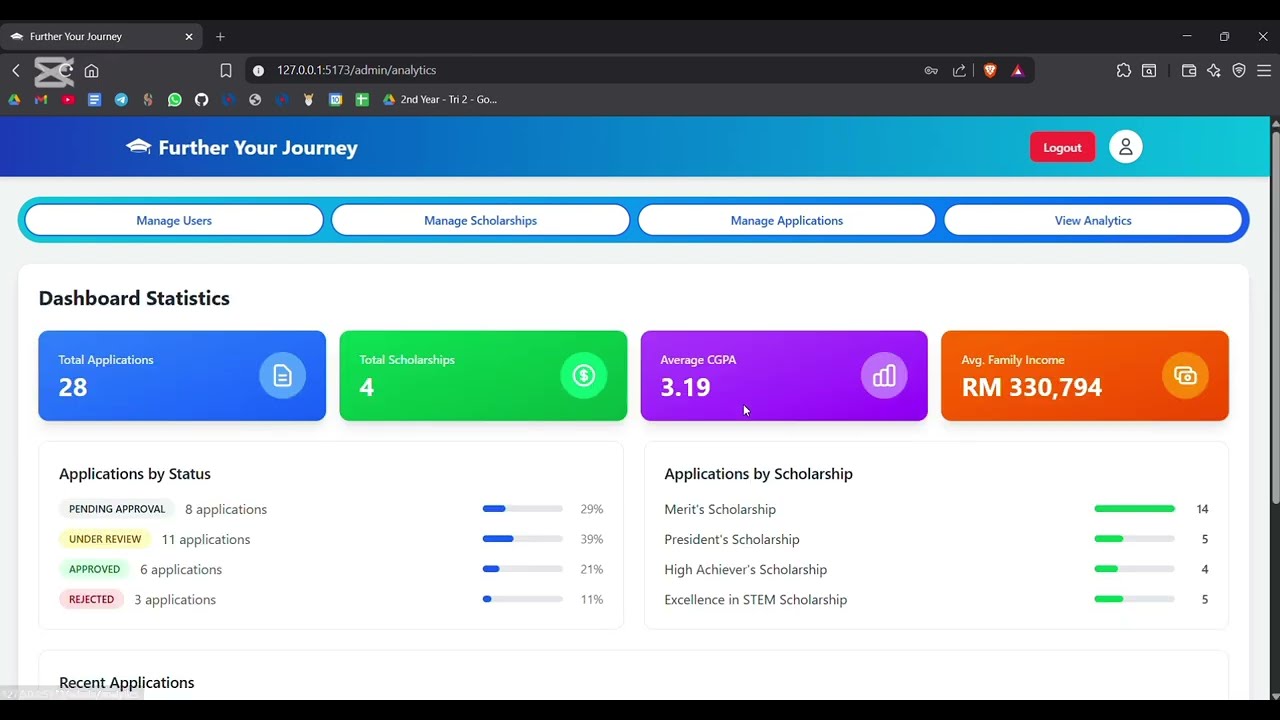Viewport: 1280px width, 720px height.
Task: Bookmark this page with the bookmark icon
Action: pos(226,70)
